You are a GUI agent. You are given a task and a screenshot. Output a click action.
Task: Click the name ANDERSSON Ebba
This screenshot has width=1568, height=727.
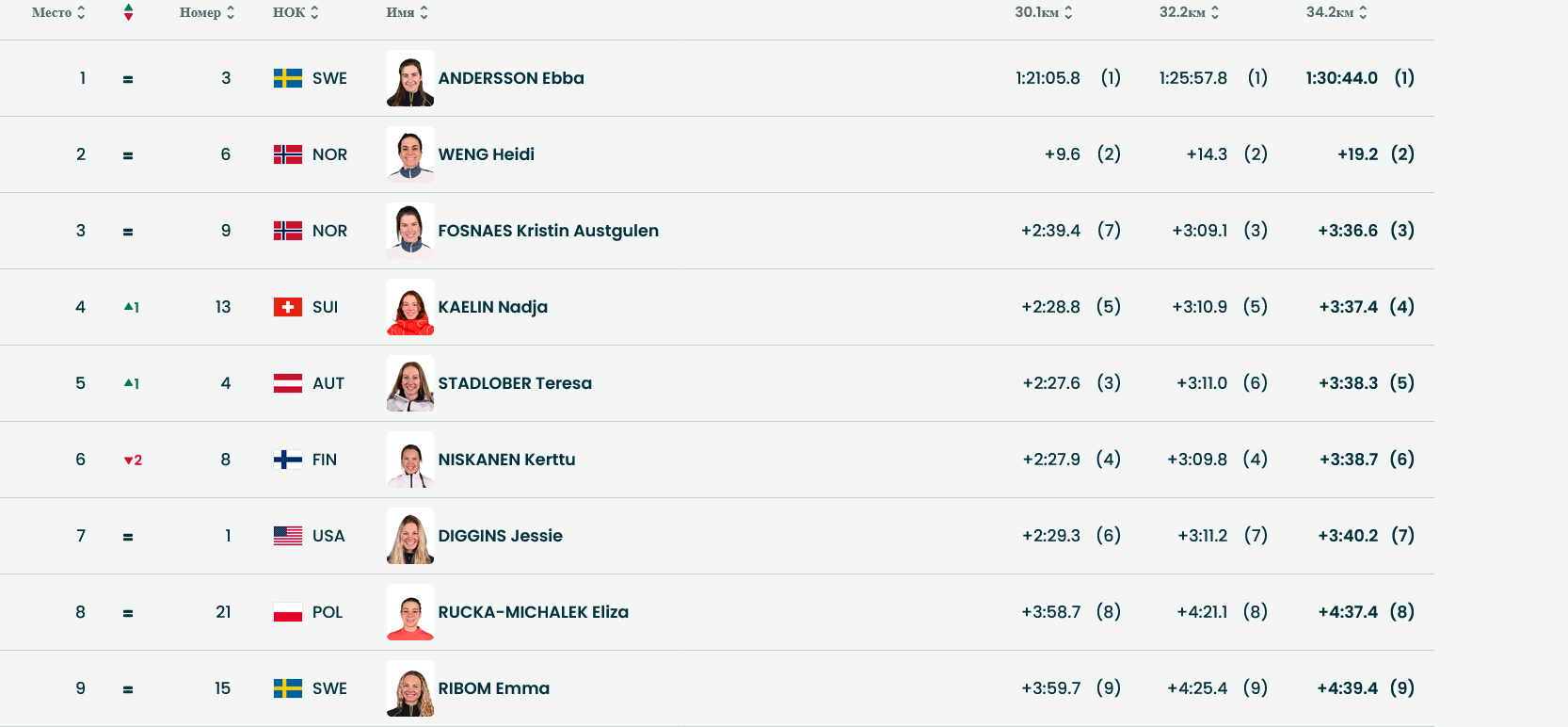point(512,78)
